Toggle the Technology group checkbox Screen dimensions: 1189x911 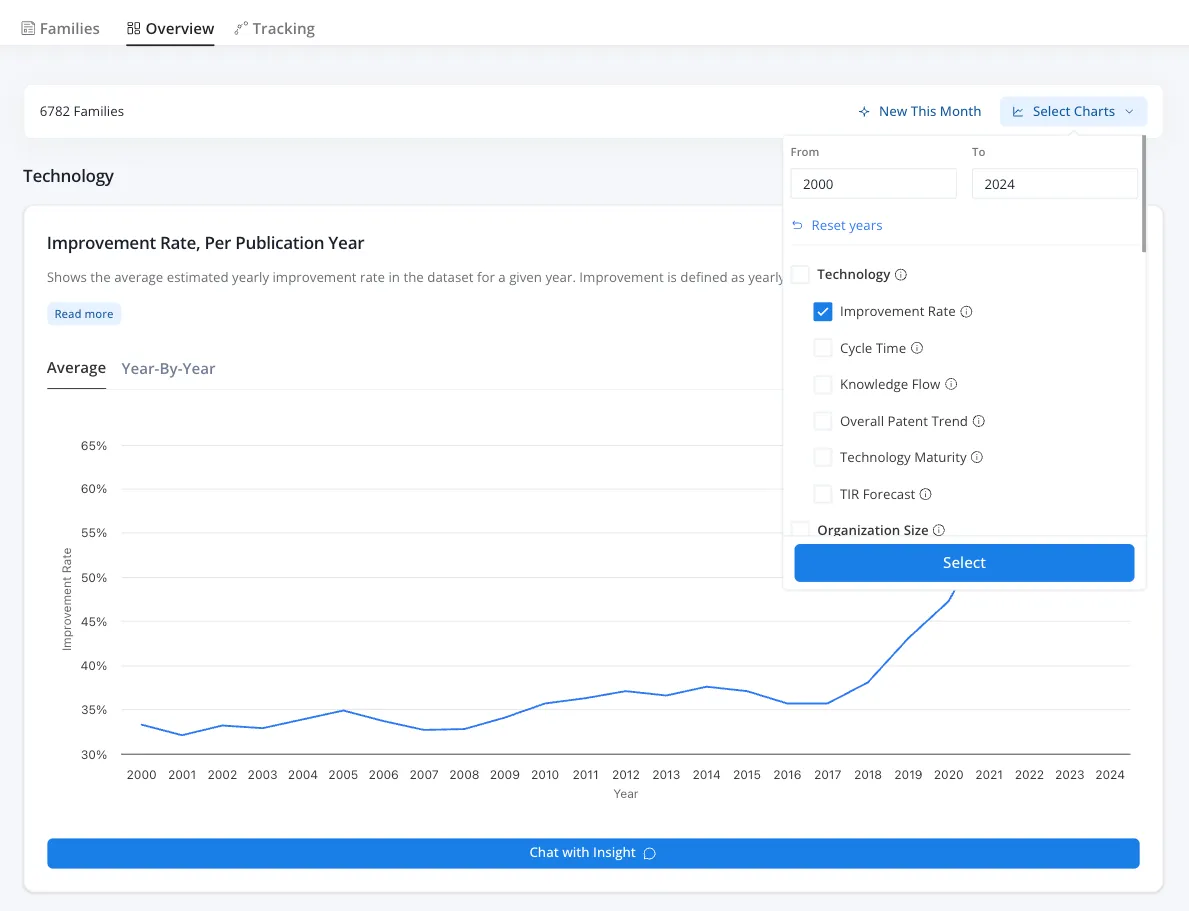(800, 275)
